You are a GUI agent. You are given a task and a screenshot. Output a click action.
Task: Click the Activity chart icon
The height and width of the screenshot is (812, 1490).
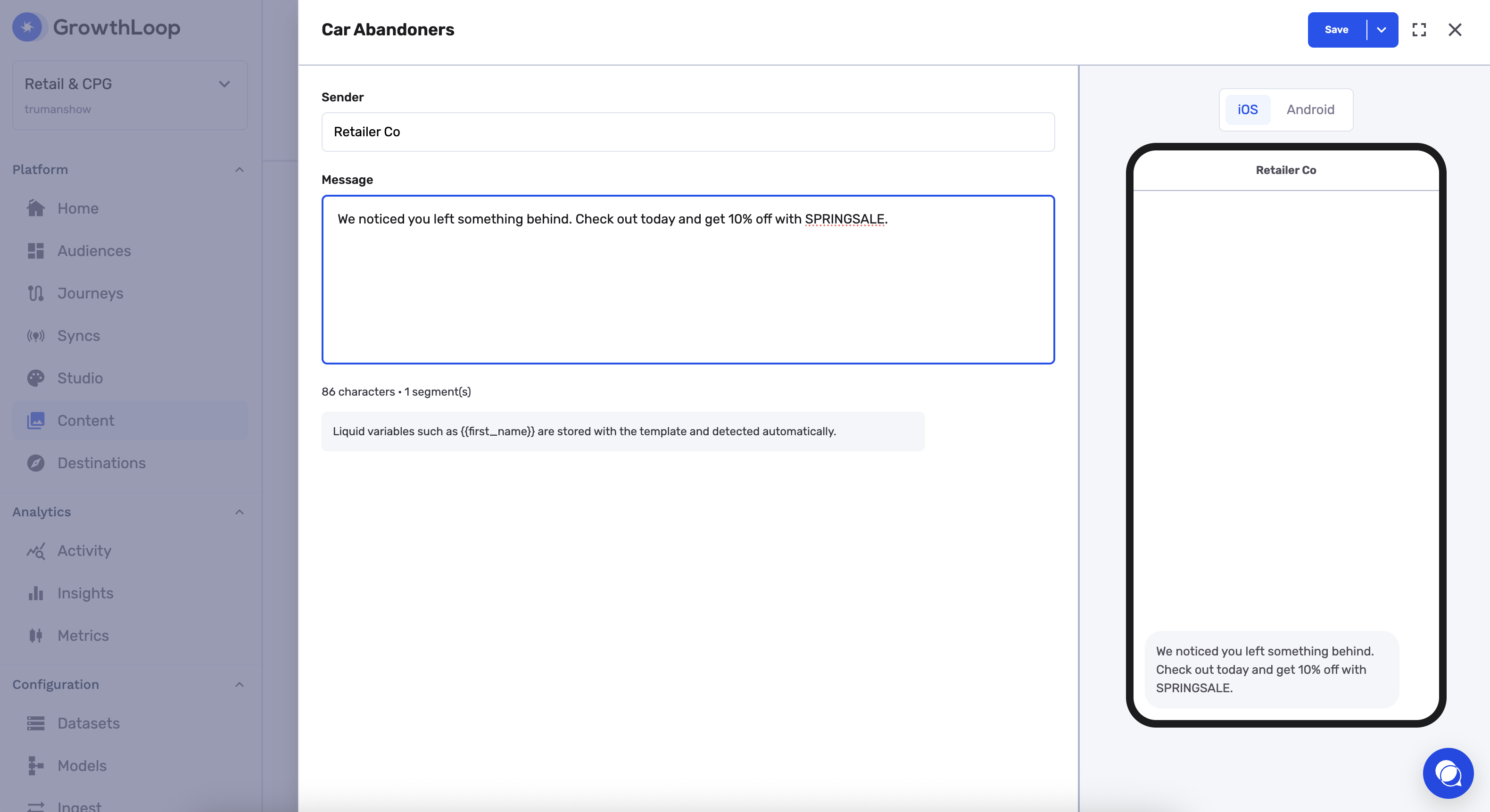coord(36,551)
